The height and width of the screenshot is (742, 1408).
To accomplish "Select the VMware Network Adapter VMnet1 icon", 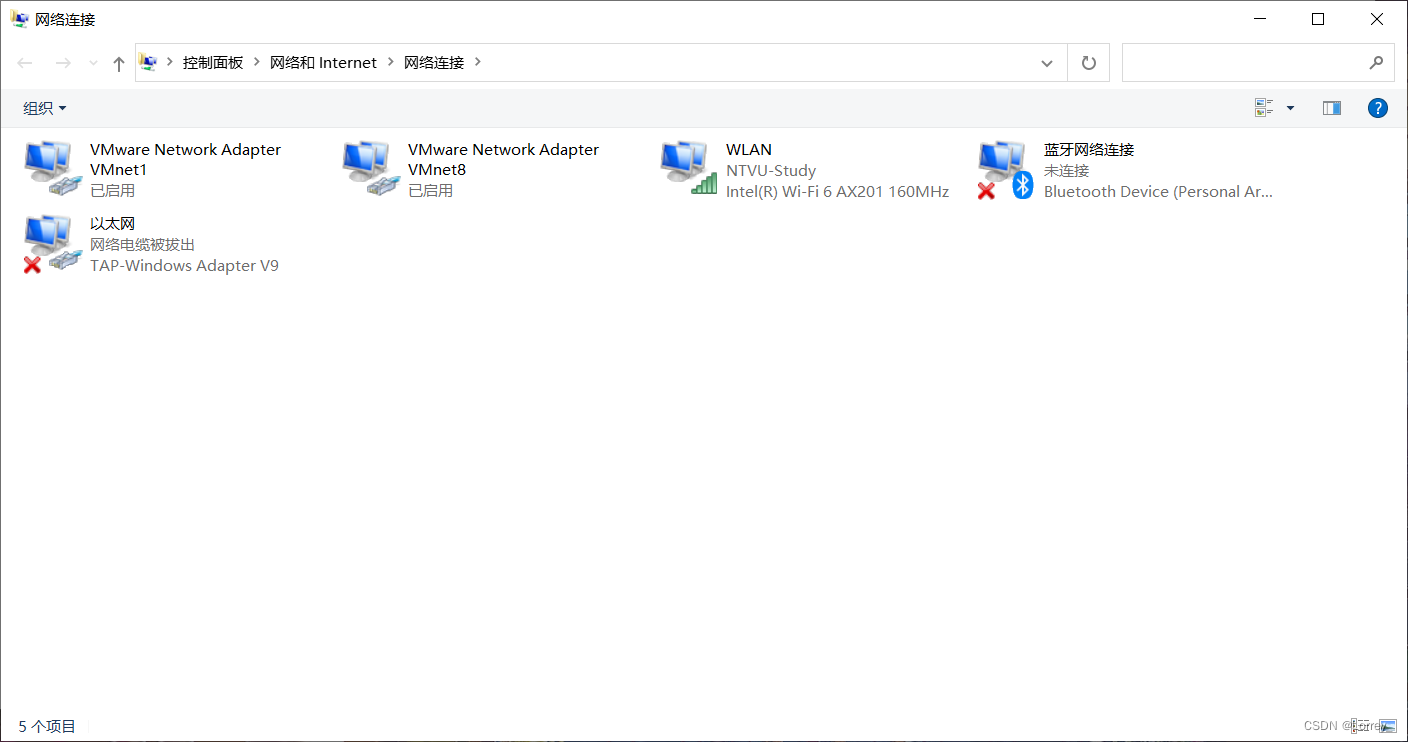I will pyautogui.click(x=52, y=167).
